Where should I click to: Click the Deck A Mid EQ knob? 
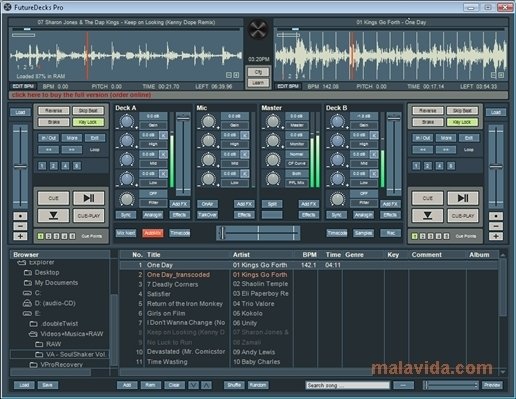(x=127, y=160)
